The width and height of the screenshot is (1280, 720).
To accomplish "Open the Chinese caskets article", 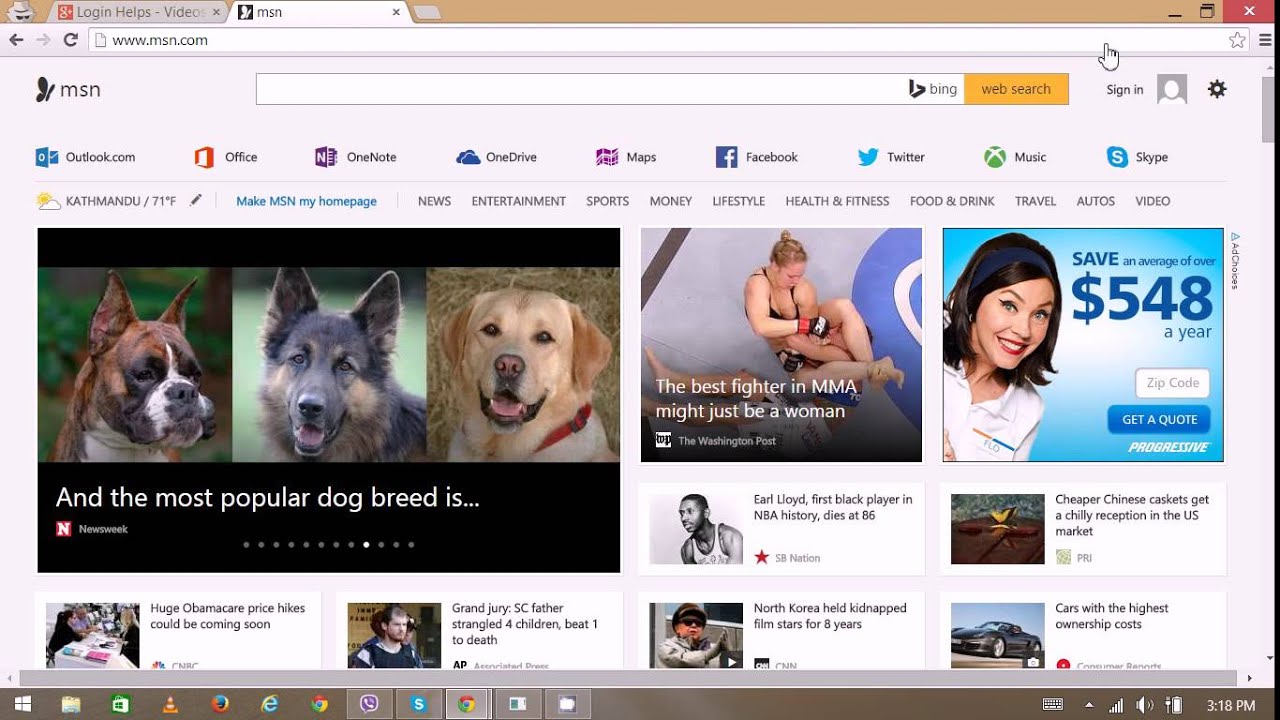I will tap(1132, 515).
